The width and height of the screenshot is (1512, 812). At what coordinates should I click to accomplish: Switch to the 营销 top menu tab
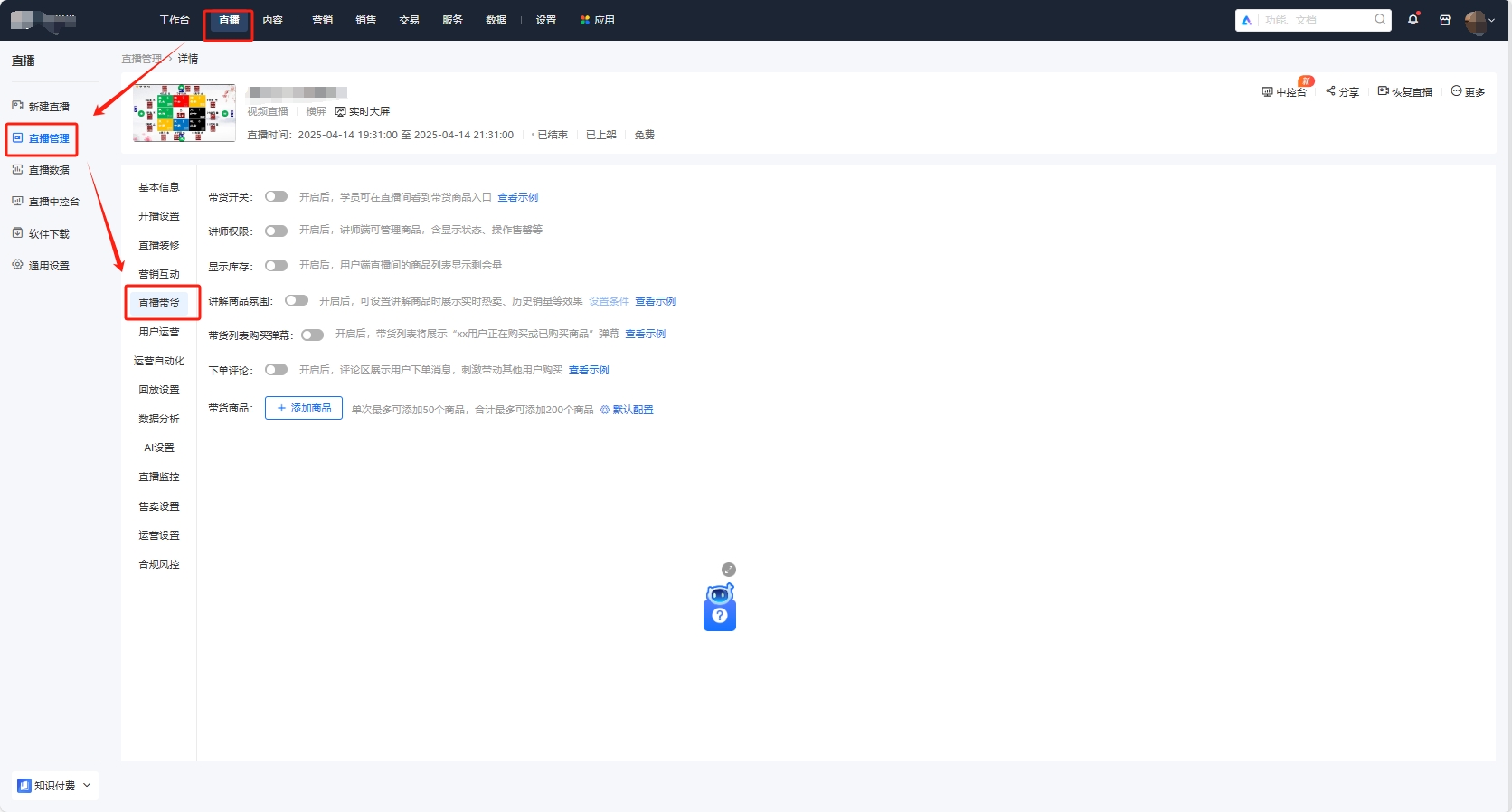click(322, 20)
